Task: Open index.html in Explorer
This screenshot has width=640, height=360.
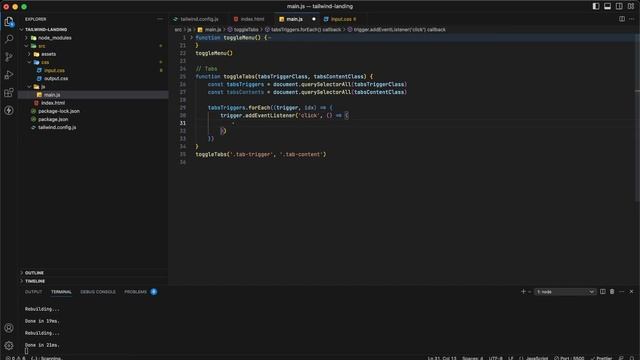Action: [53, 103]
